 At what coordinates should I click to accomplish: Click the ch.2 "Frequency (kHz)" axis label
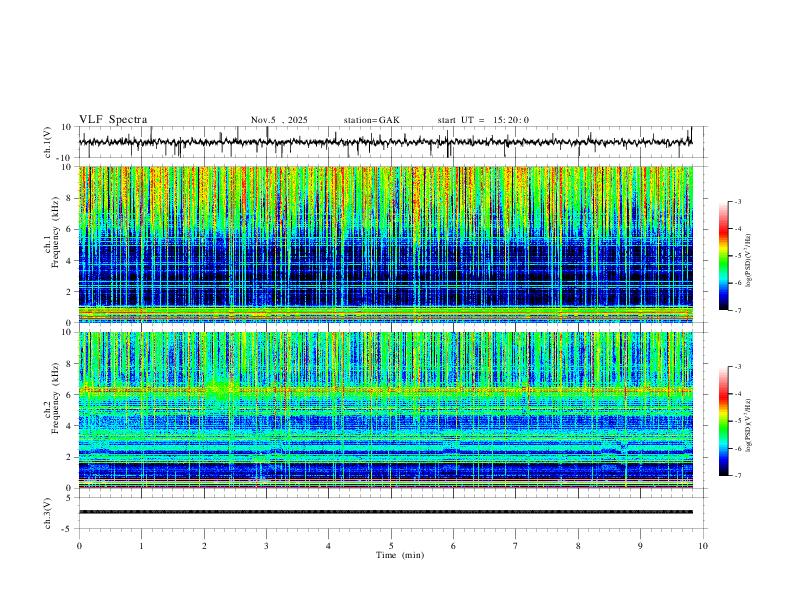pos(55,398)
